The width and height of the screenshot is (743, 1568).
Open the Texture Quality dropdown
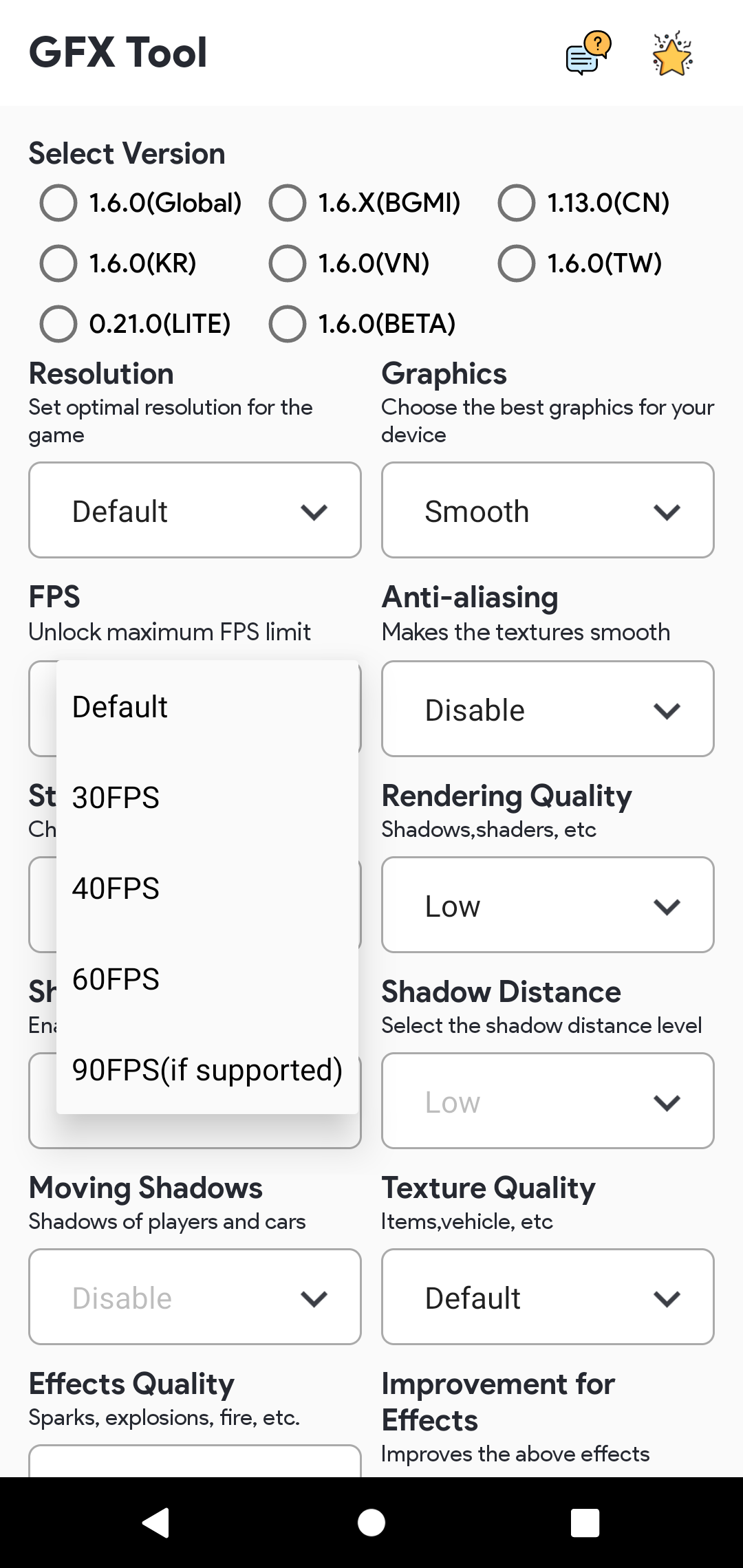point(548,1297)
